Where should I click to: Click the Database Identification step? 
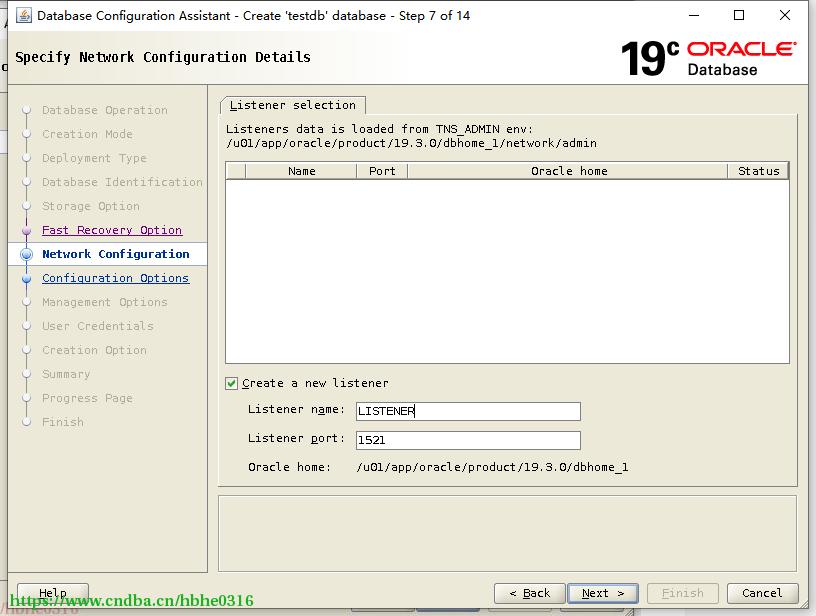pyautogui.click(x=122, y=182)
